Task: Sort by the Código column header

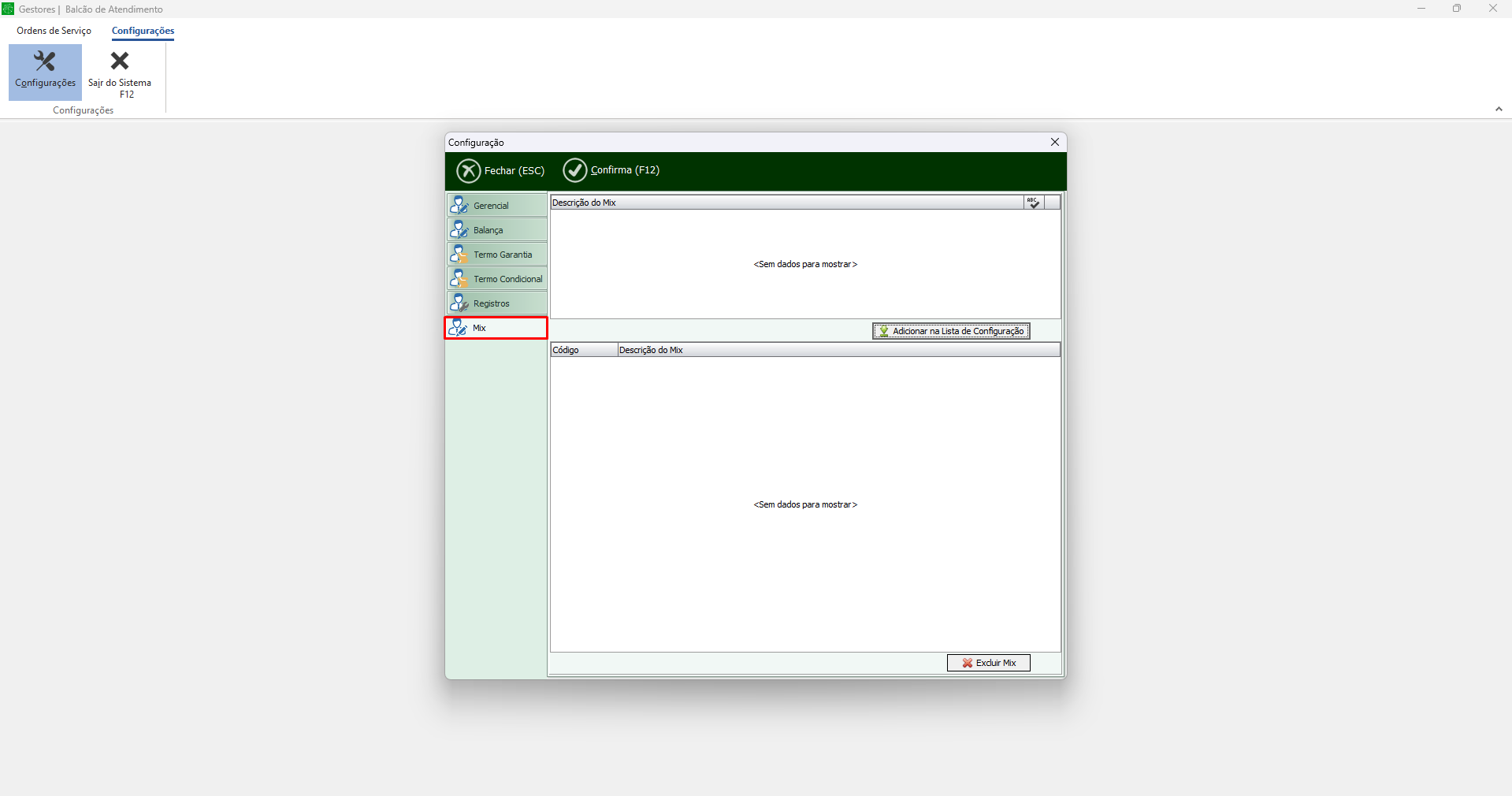Action: 583,350
